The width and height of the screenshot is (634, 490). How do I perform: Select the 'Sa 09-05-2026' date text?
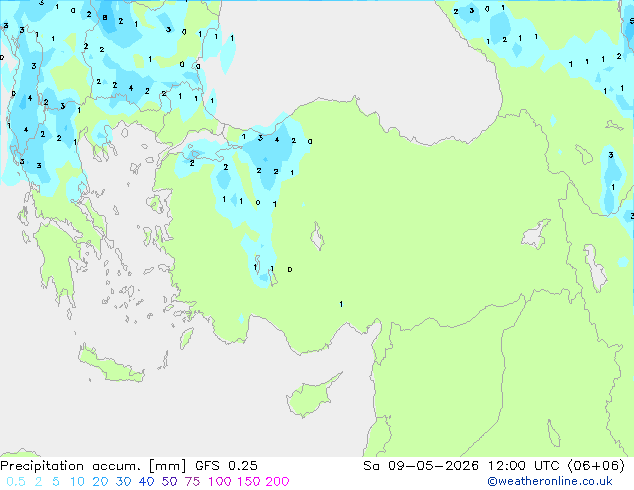tap(421, 466)
